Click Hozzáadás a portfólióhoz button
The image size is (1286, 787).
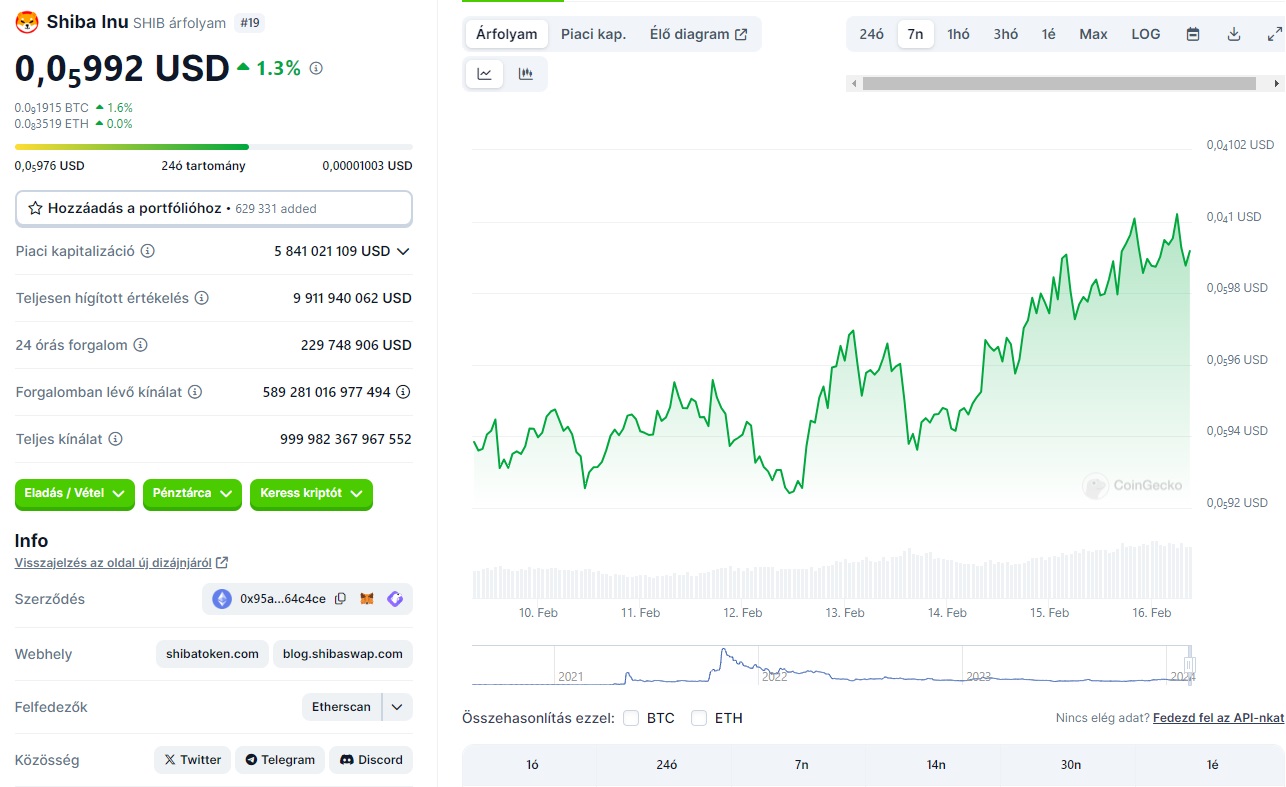[x=214, y=208]
